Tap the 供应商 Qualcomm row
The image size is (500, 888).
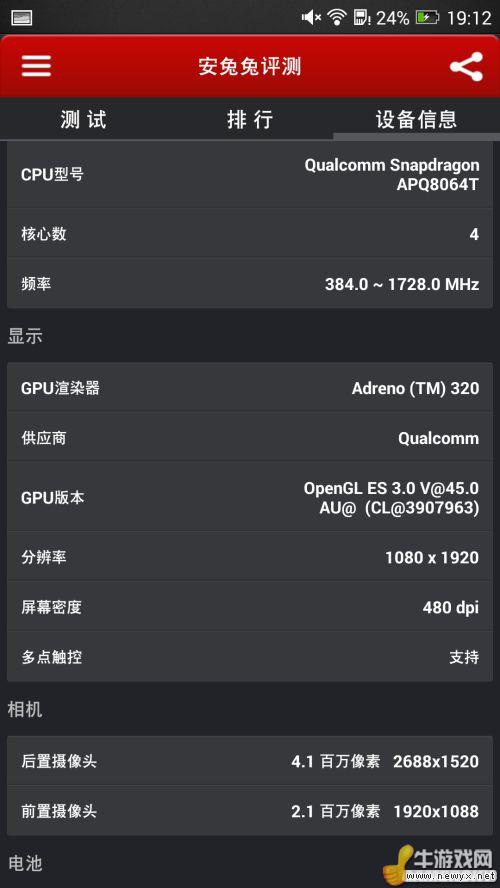pos(250,438)
